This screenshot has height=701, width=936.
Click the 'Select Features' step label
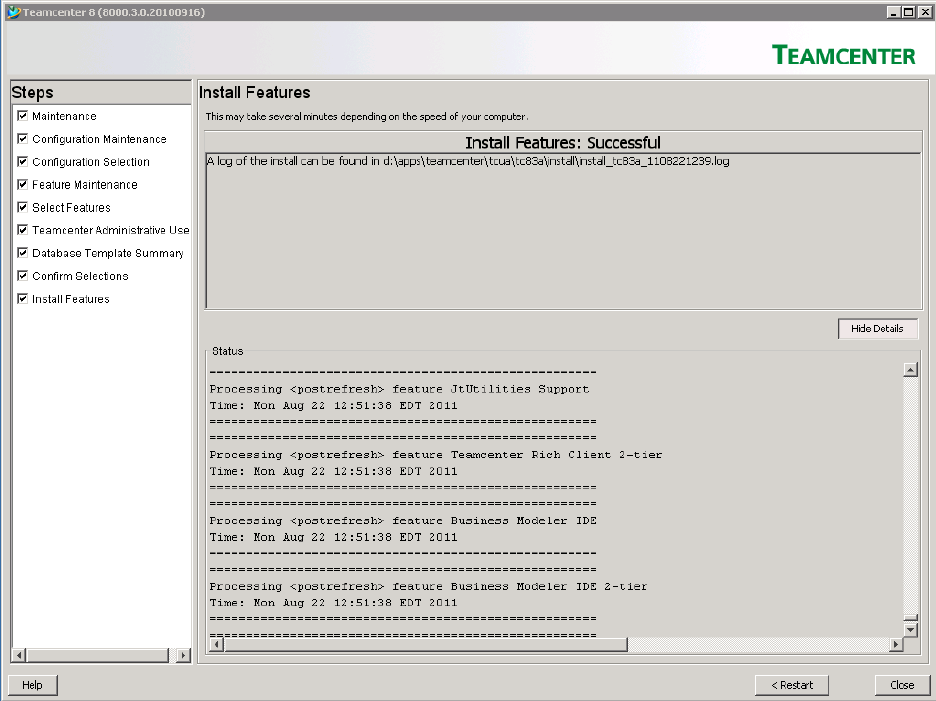[72, 207]
